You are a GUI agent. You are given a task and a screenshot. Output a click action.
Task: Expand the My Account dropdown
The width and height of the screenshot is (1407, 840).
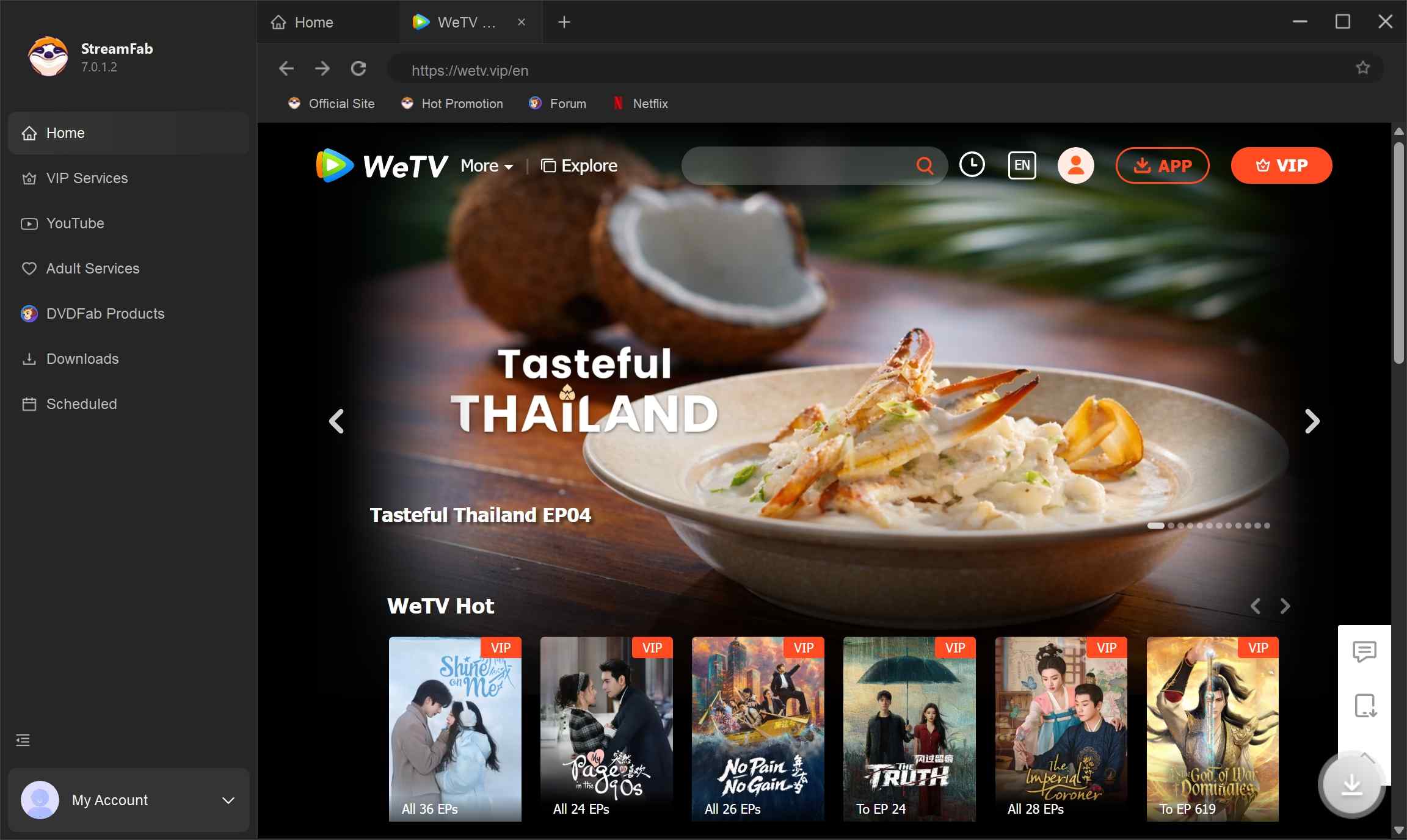point(227,800)
